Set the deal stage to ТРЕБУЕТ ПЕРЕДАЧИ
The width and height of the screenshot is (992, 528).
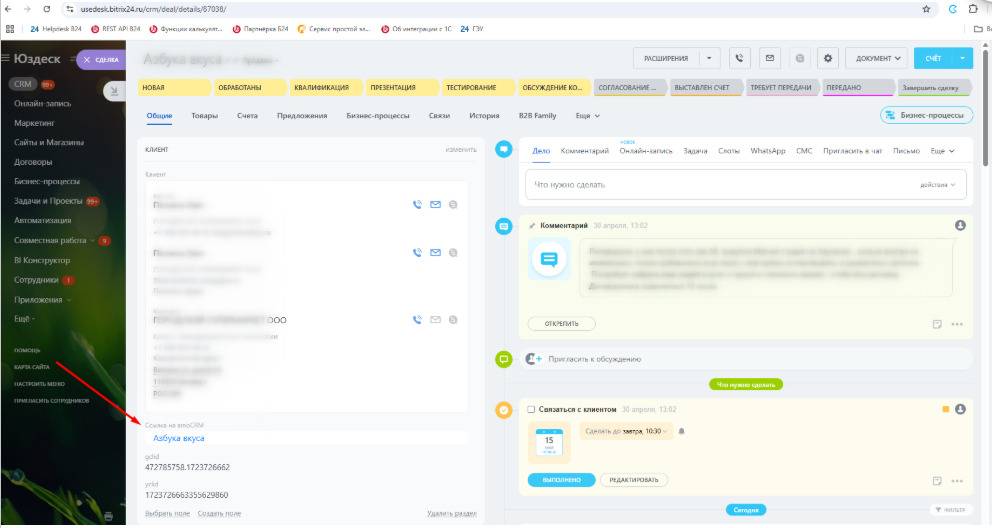click(x=782, y=87)
